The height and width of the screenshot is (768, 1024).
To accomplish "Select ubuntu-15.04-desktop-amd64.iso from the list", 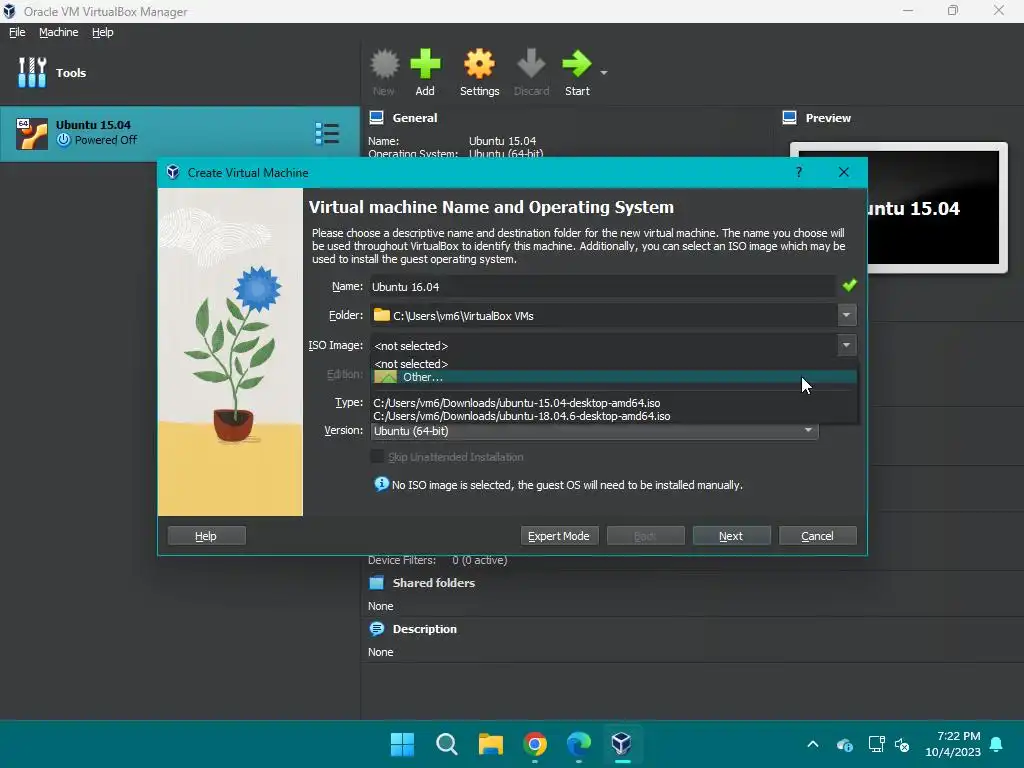I will (x=614, y=403).
